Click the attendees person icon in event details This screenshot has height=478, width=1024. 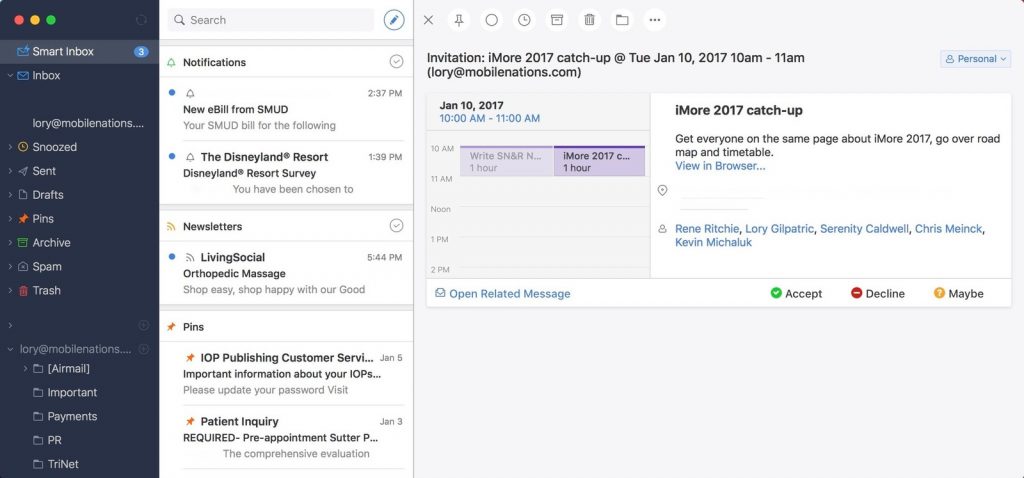pyautogui.click(x=662, y=229)
